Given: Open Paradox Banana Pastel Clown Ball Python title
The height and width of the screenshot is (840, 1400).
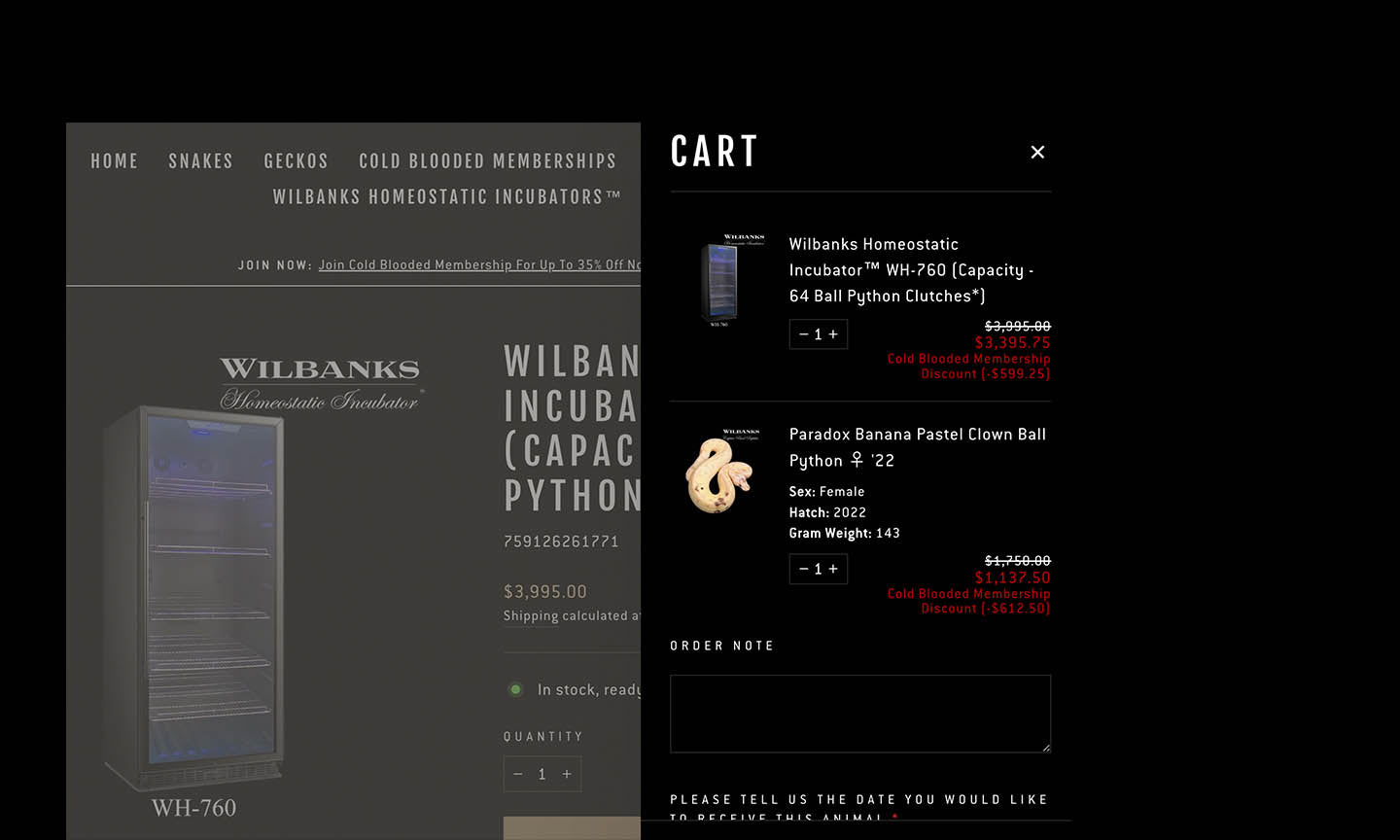Looking at the screenshot, I should click(x=917, y=447).
